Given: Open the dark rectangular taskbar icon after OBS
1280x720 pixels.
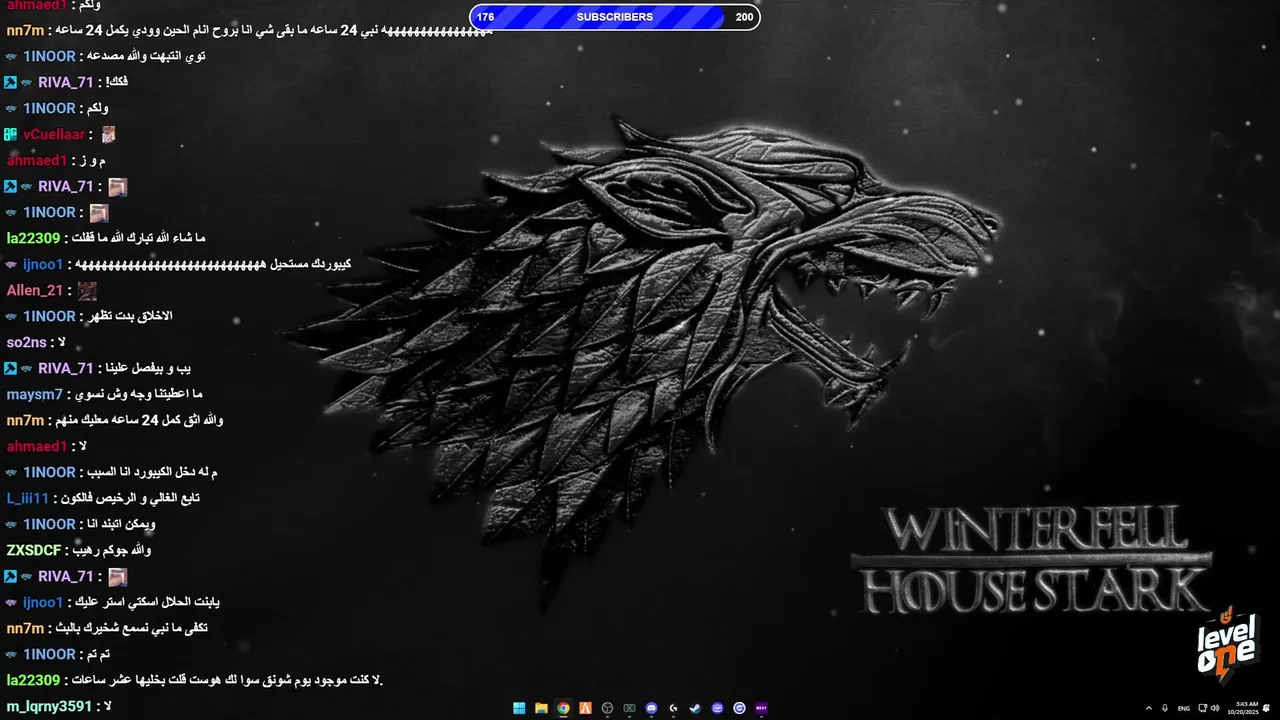Looking at the screenshot, I should coord(629,708).
